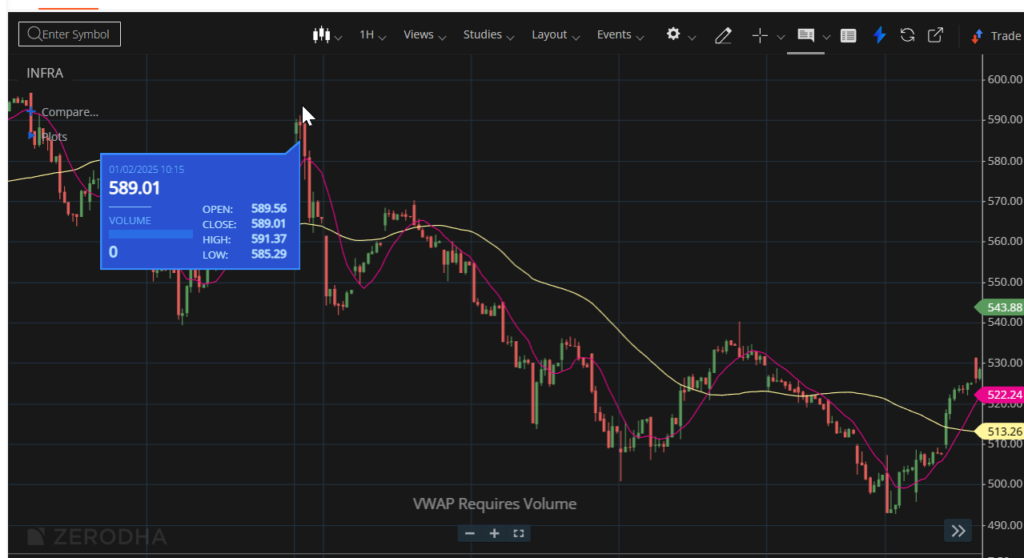Open the Events menu
The width and height of the screenshot is (1024, 558).
tap(620, 35)
